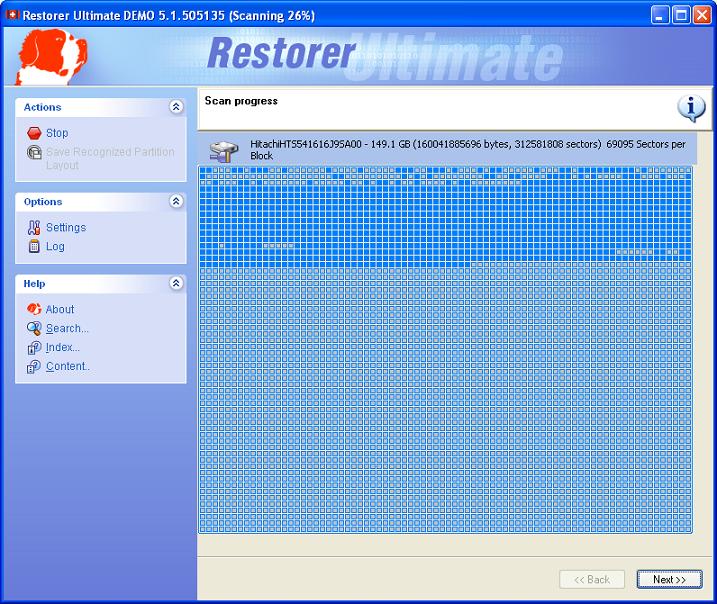
Task: Close the Restorer Ultimate window
Action: pos(702,15)
